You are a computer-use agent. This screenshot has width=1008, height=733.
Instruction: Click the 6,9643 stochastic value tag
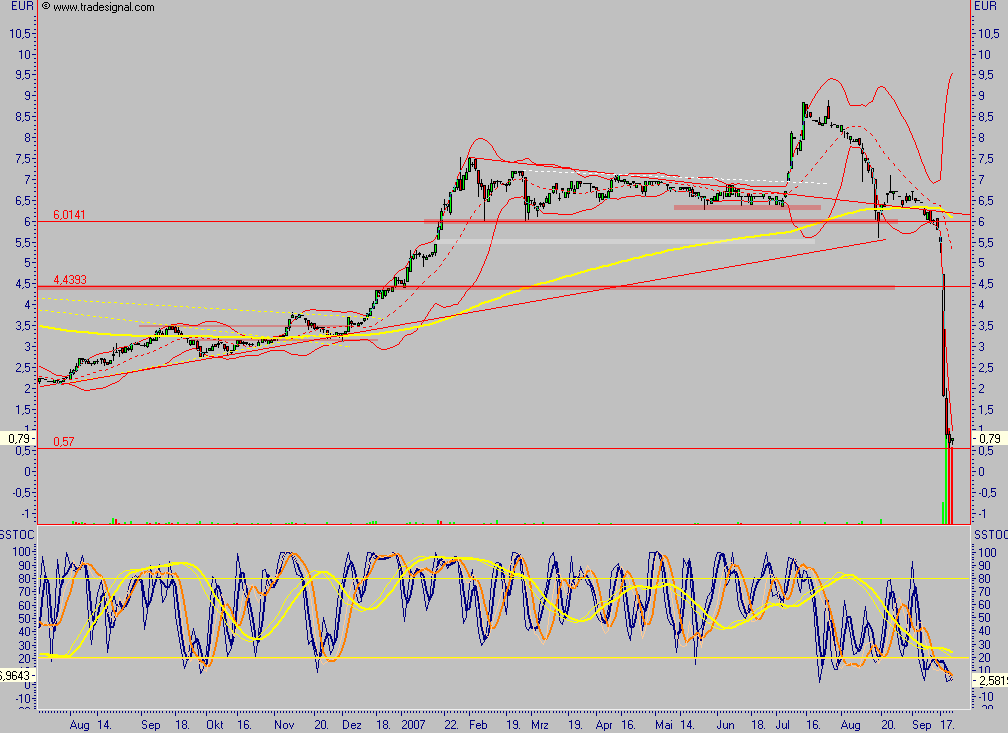(18, 676)
